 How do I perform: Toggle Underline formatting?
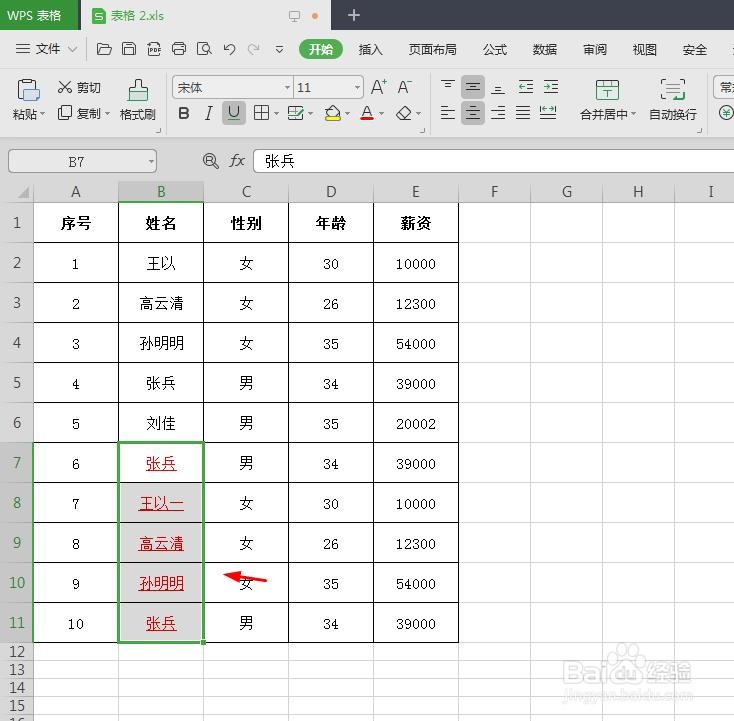[x=234, y=113]
